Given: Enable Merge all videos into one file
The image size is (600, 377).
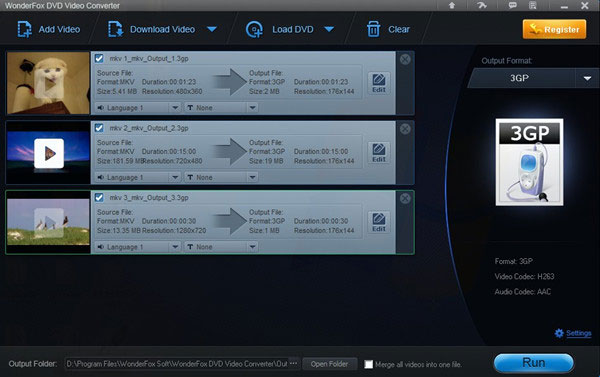Looking at the screenshot, I should [368, 364].
